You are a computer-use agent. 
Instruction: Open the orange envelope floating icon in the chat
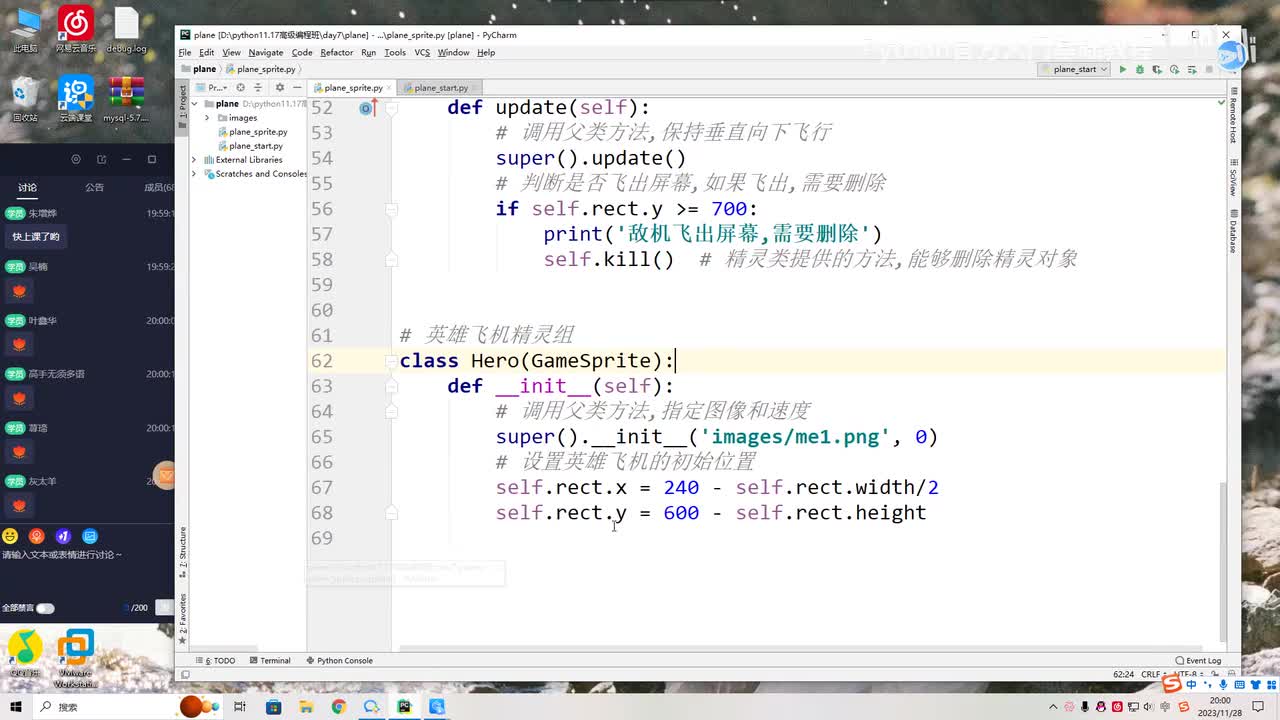(x=164, y=476)
